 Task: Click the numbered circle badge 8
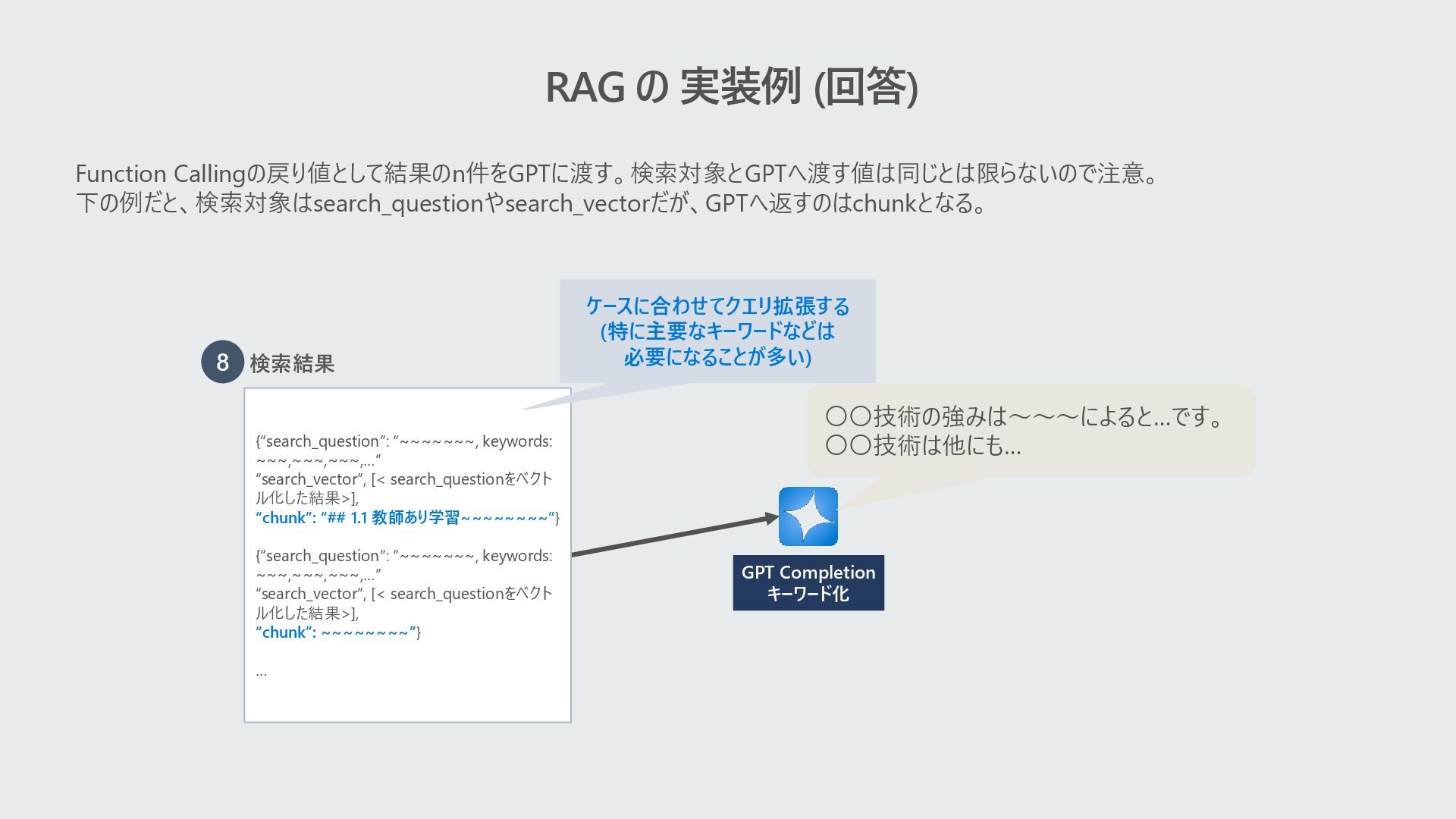(222, 362)
